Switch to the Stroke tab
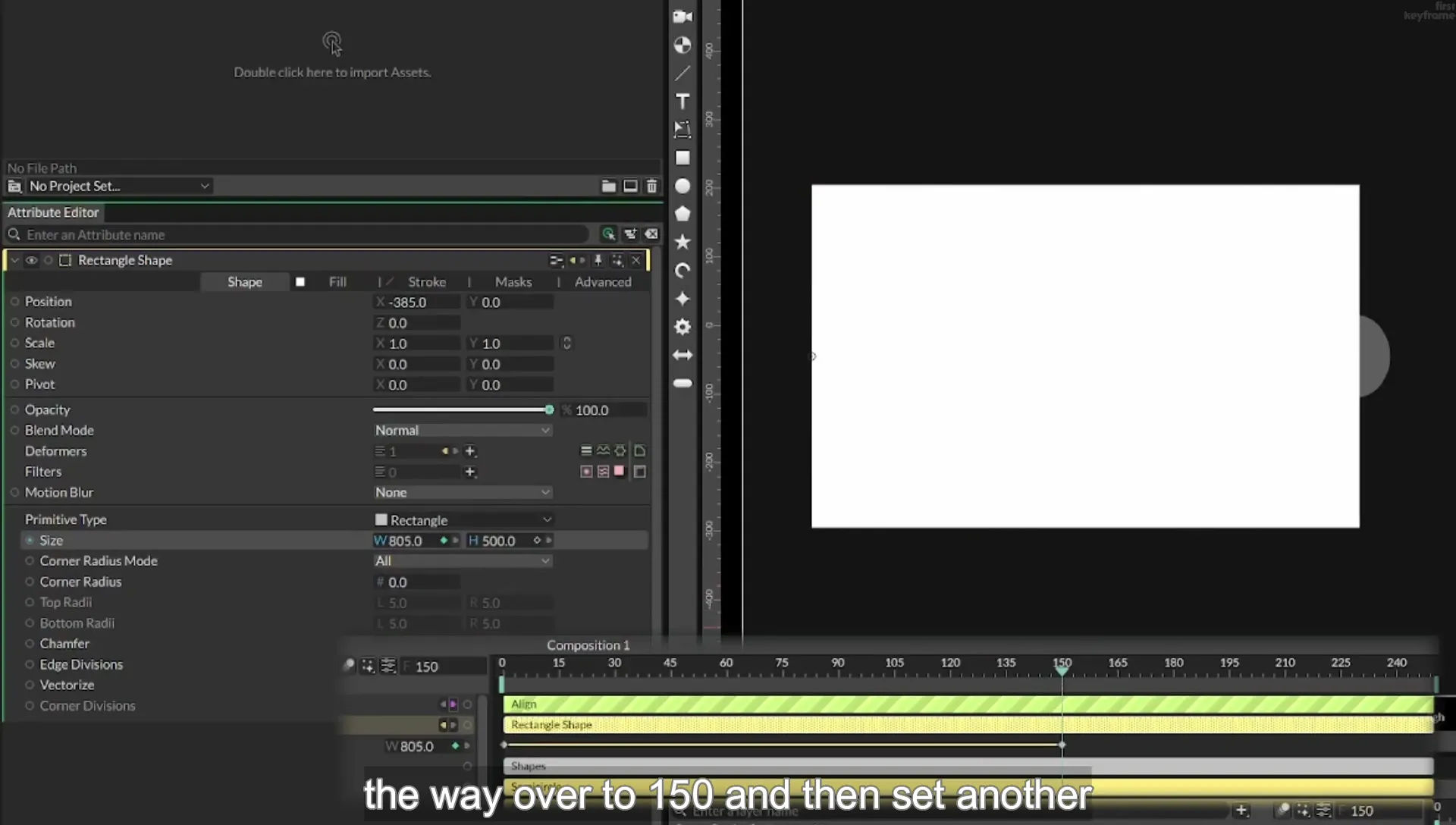Screen dimensions: 1456x825 (427, 282)
